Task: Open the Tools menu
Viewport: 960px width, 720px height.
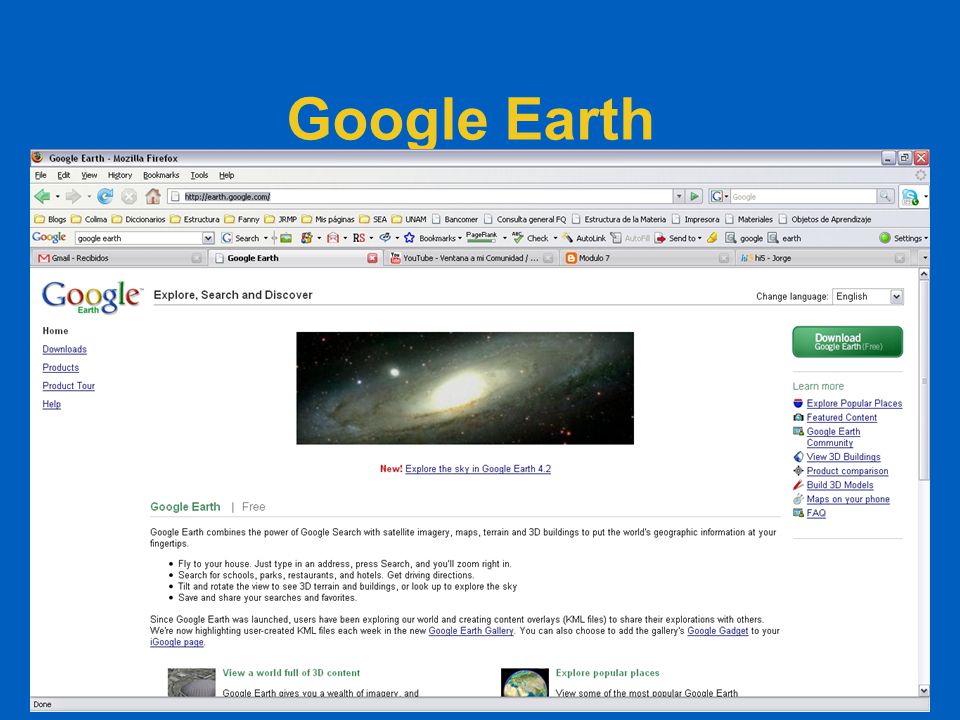Action: pos(199,175)
